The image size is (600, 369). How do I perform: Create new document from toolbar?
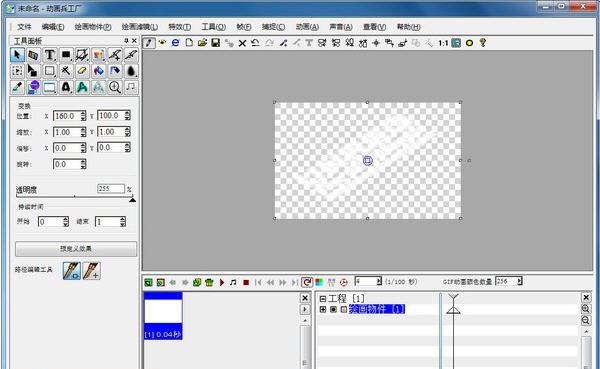(189, 42)
